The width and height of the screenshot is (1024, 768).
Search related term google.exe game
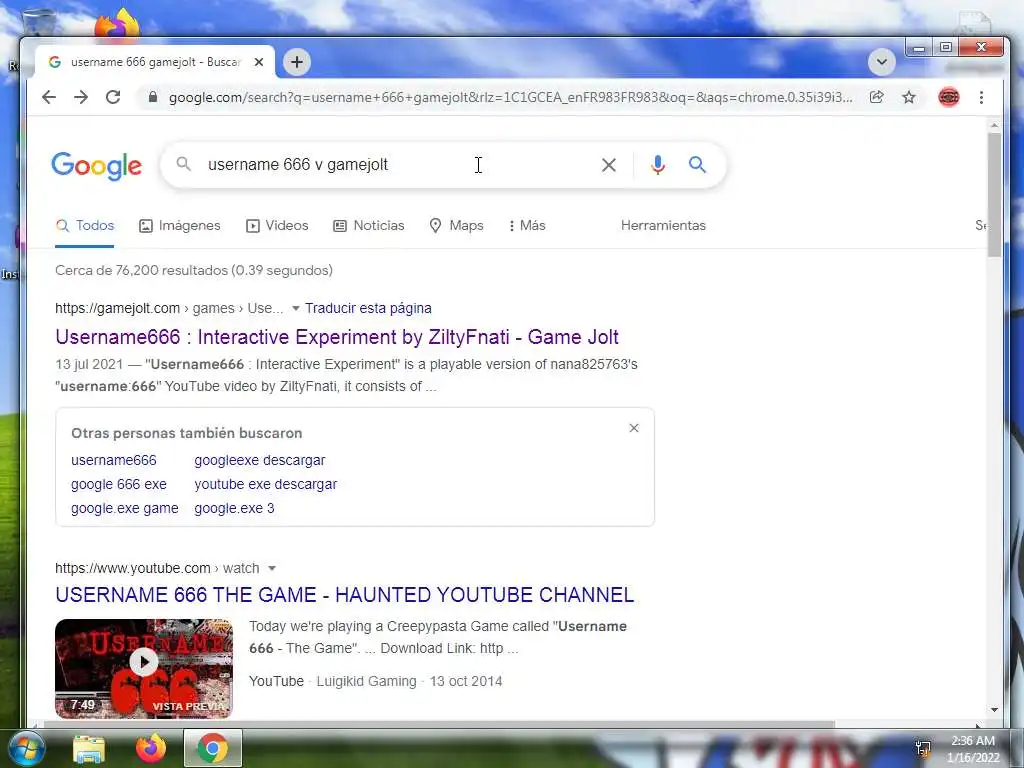click(x=124, y=508)
